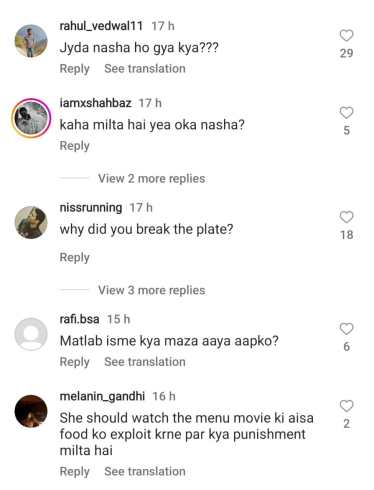View iamxshahbaz's story ring avatar
Screen dimensions: 374x490
click(31, 118)
